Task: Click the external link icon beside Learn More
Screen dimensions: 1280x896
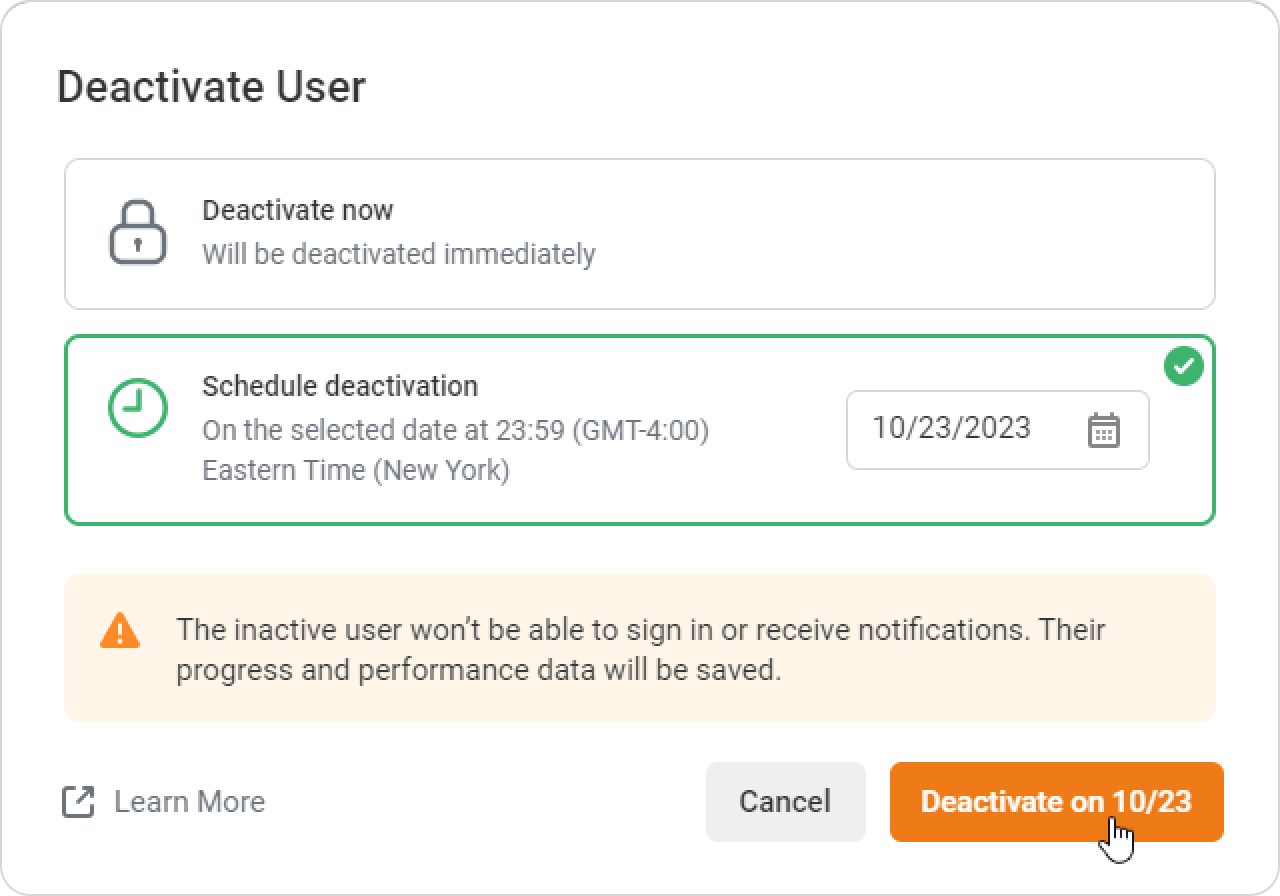Action: pos(78,802)
